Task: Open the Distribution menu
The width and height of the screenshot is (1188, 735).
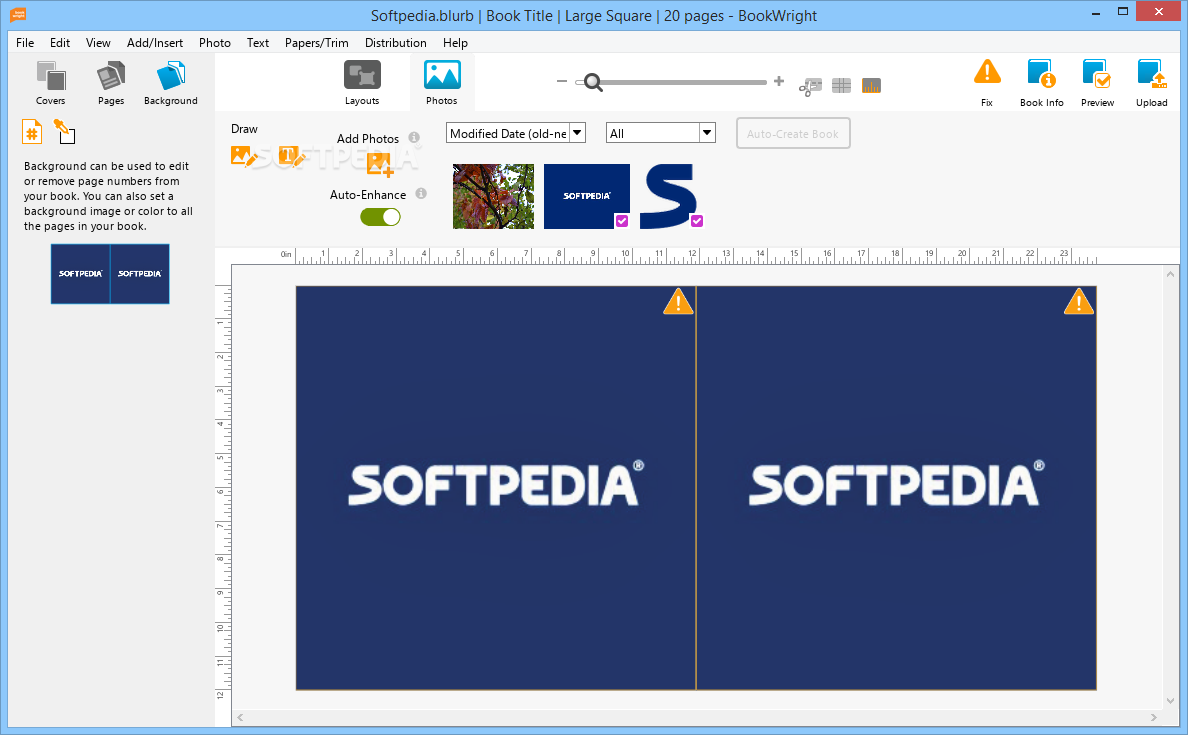Action: [x=395, y=42]
